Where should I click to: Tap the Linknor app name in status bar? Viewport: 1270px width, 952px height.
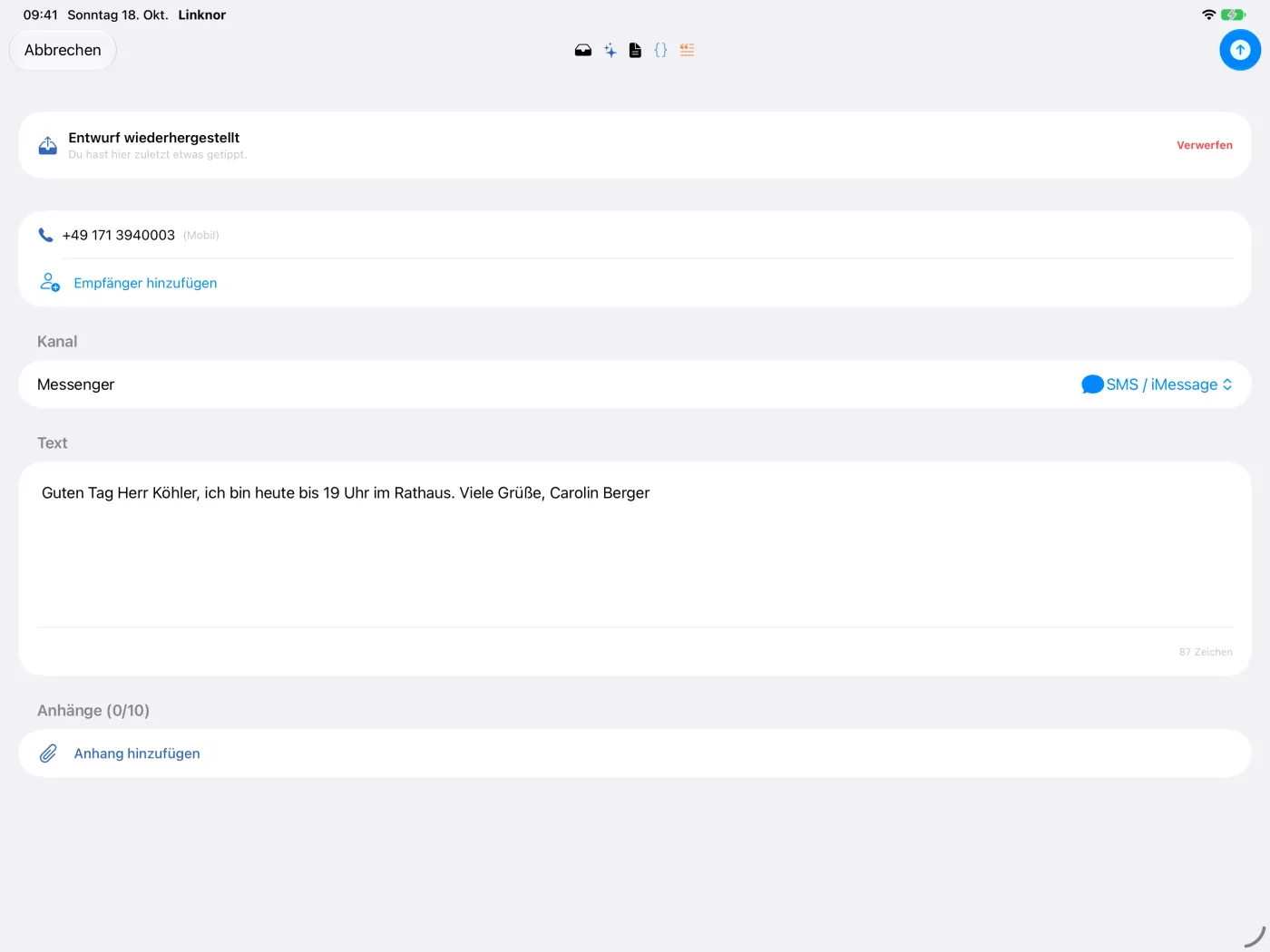point(202,15)
